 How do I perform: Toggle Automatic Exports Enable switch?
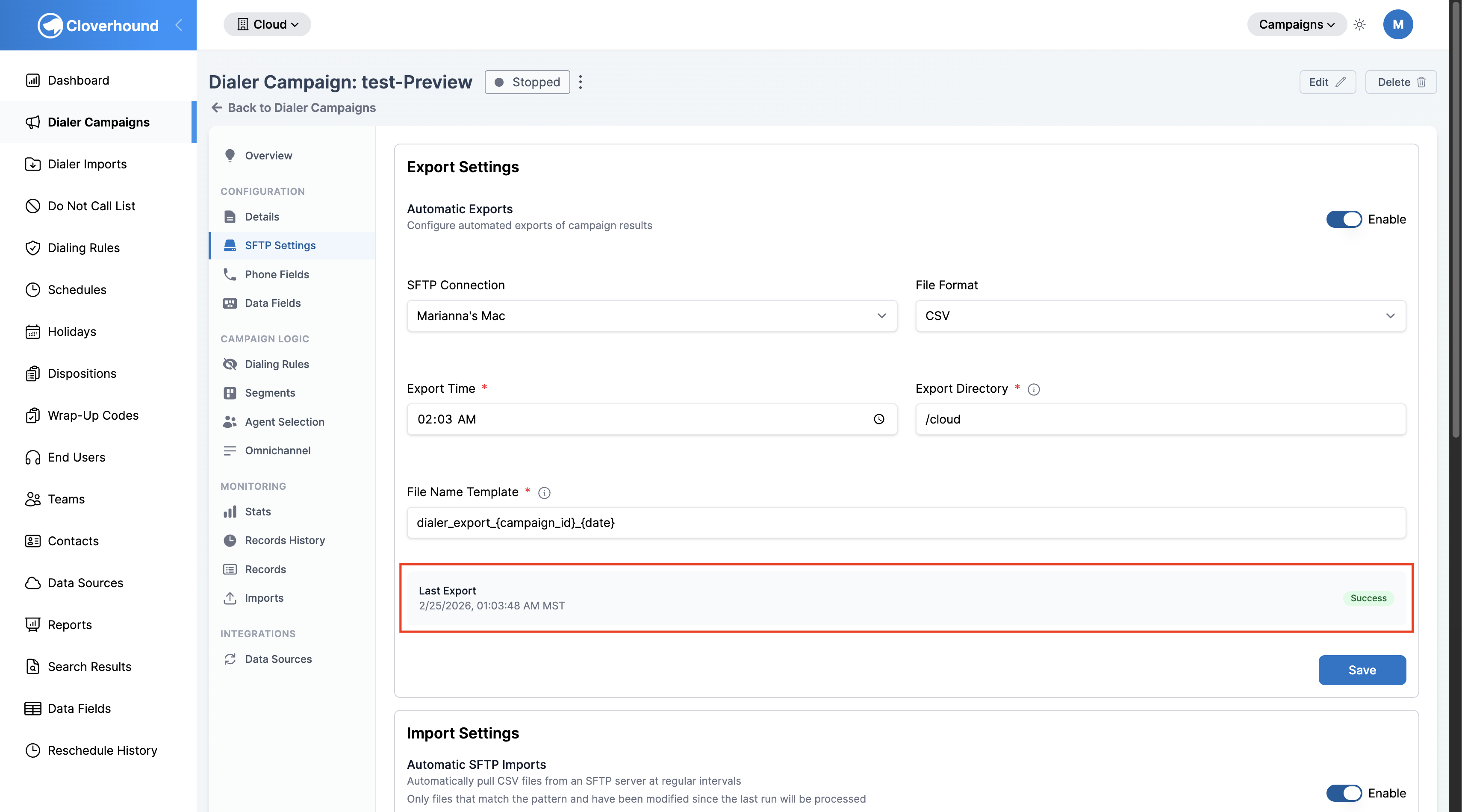(1344, 219)
